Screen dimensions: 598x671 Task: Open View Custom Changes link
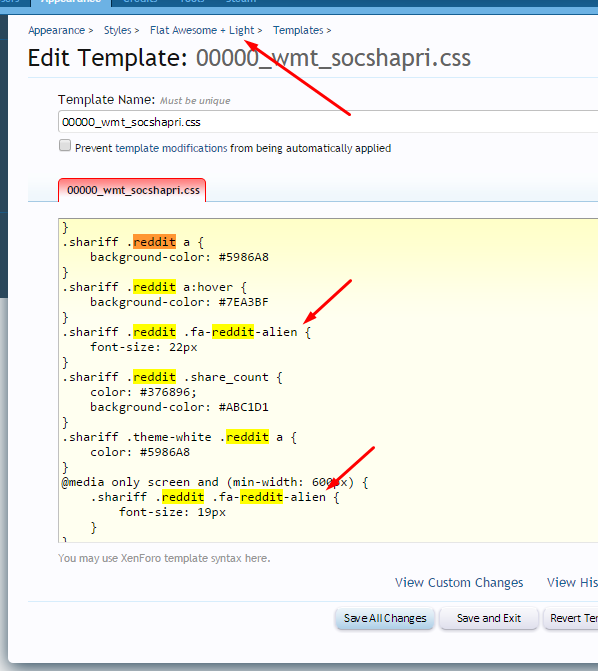tap(459, 583)
